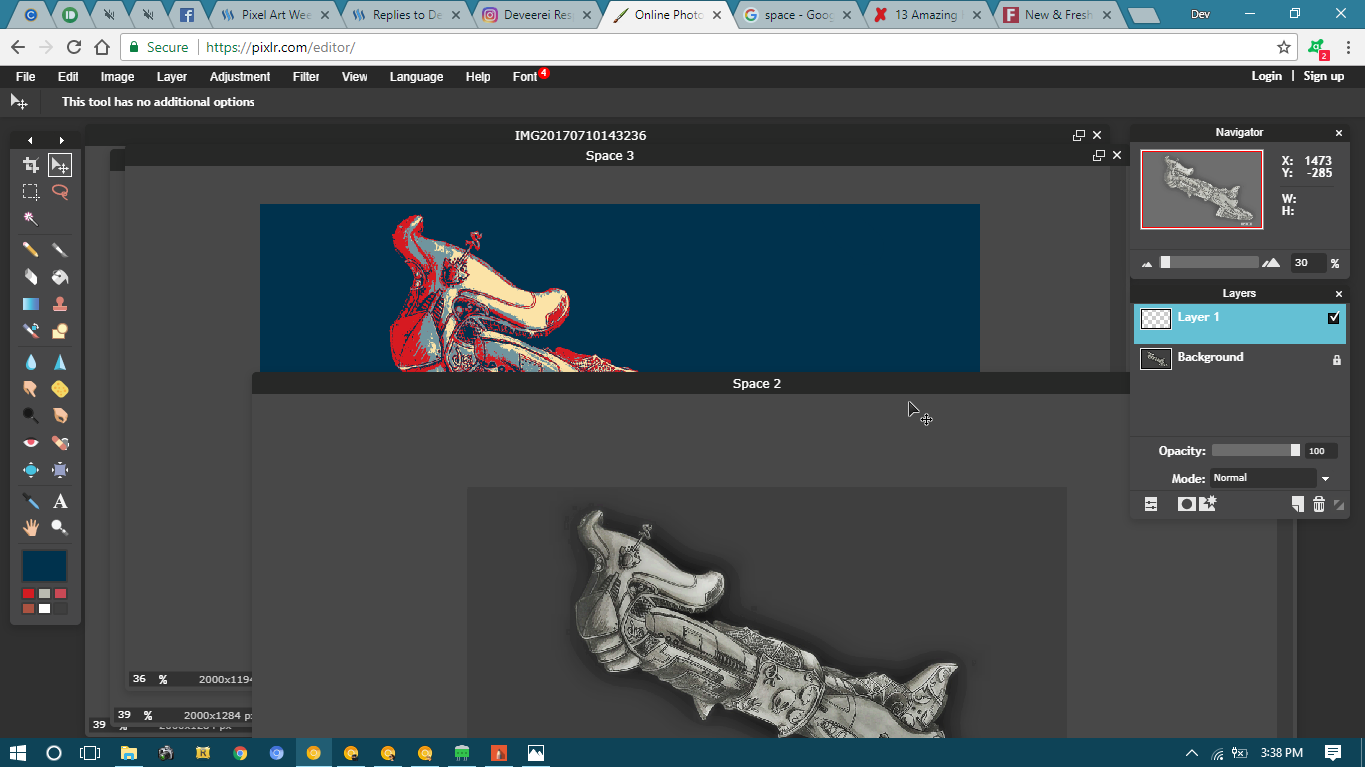
Task: Open Windows Start menu
Action: [x=18, y=752]
